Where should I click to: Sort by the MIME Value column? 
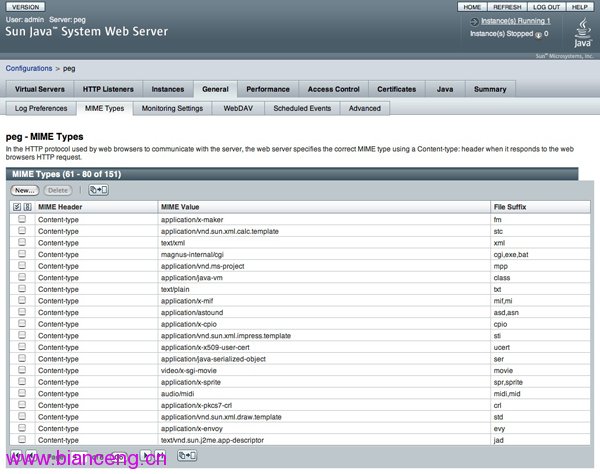180,207
